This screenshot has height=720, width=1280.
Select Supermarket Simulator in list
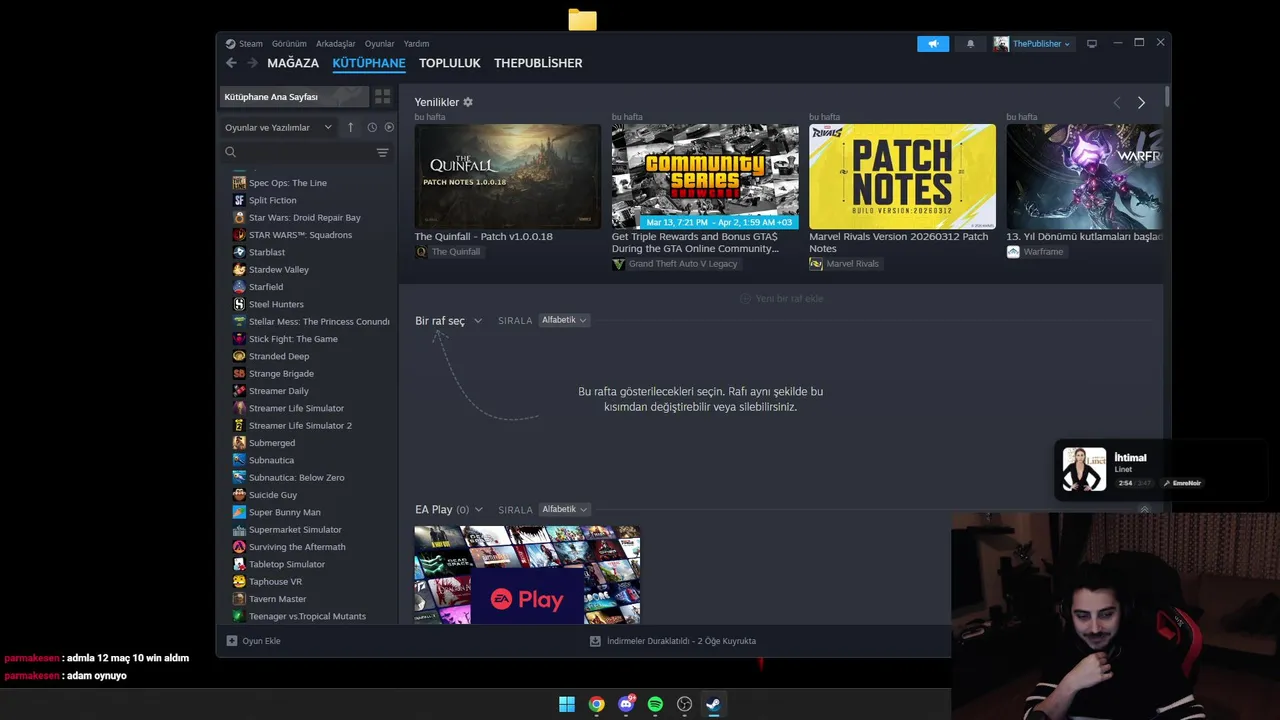pos(295,530)
